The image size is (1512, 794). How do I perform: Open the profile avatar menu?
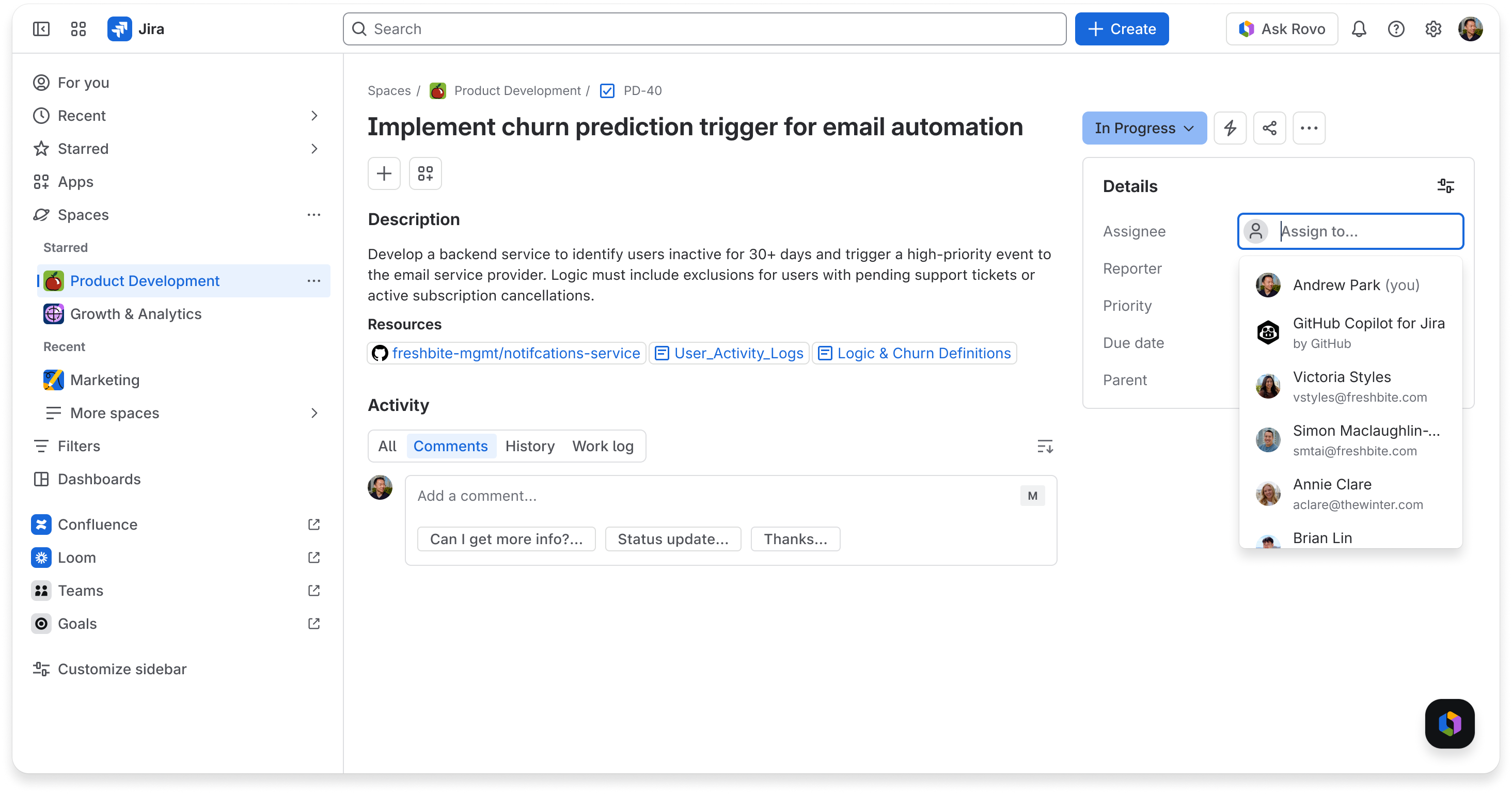pos(1470,29)
